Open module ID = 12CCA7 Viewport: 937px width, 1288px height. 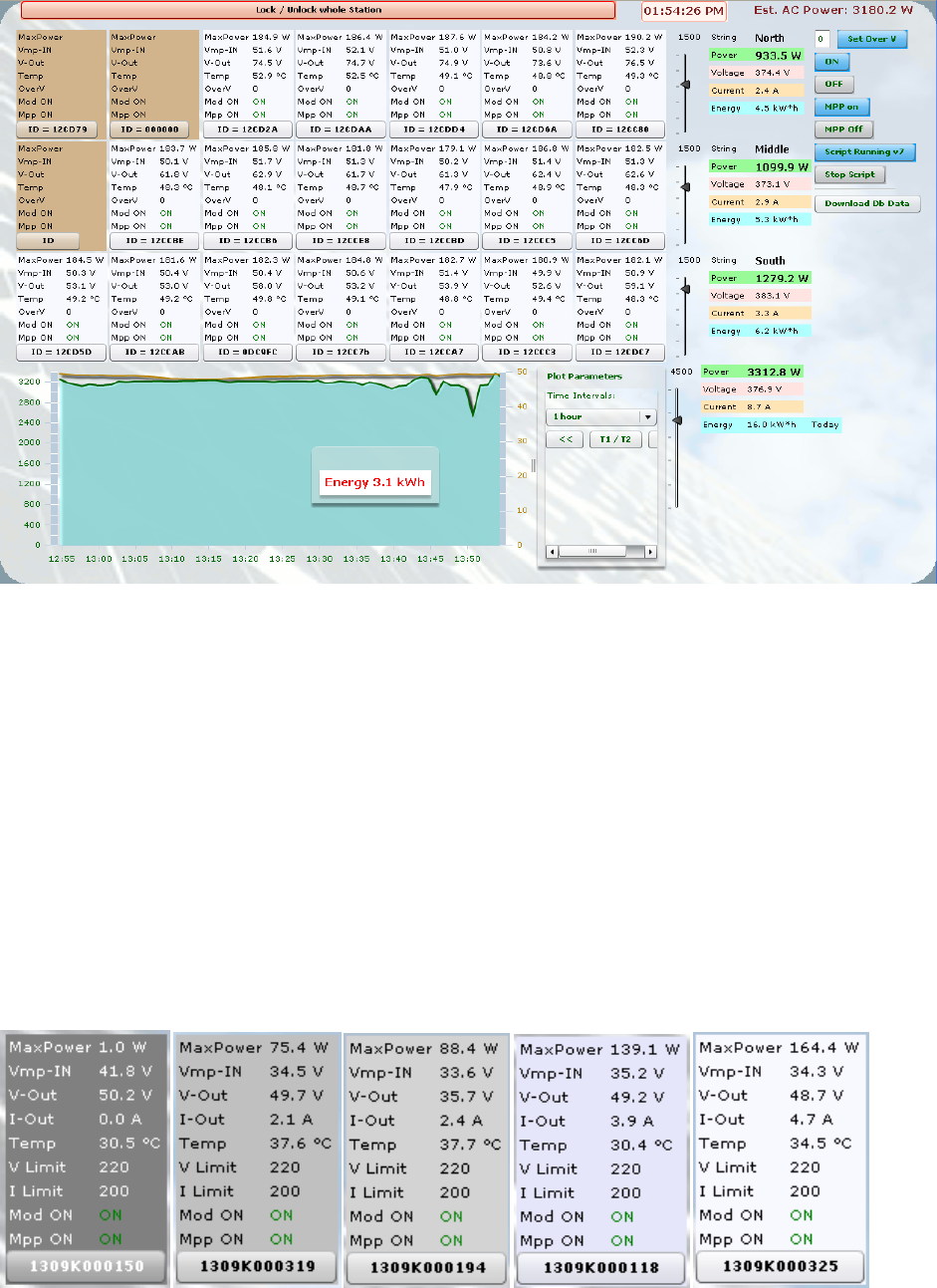click(x=432, y=352)
